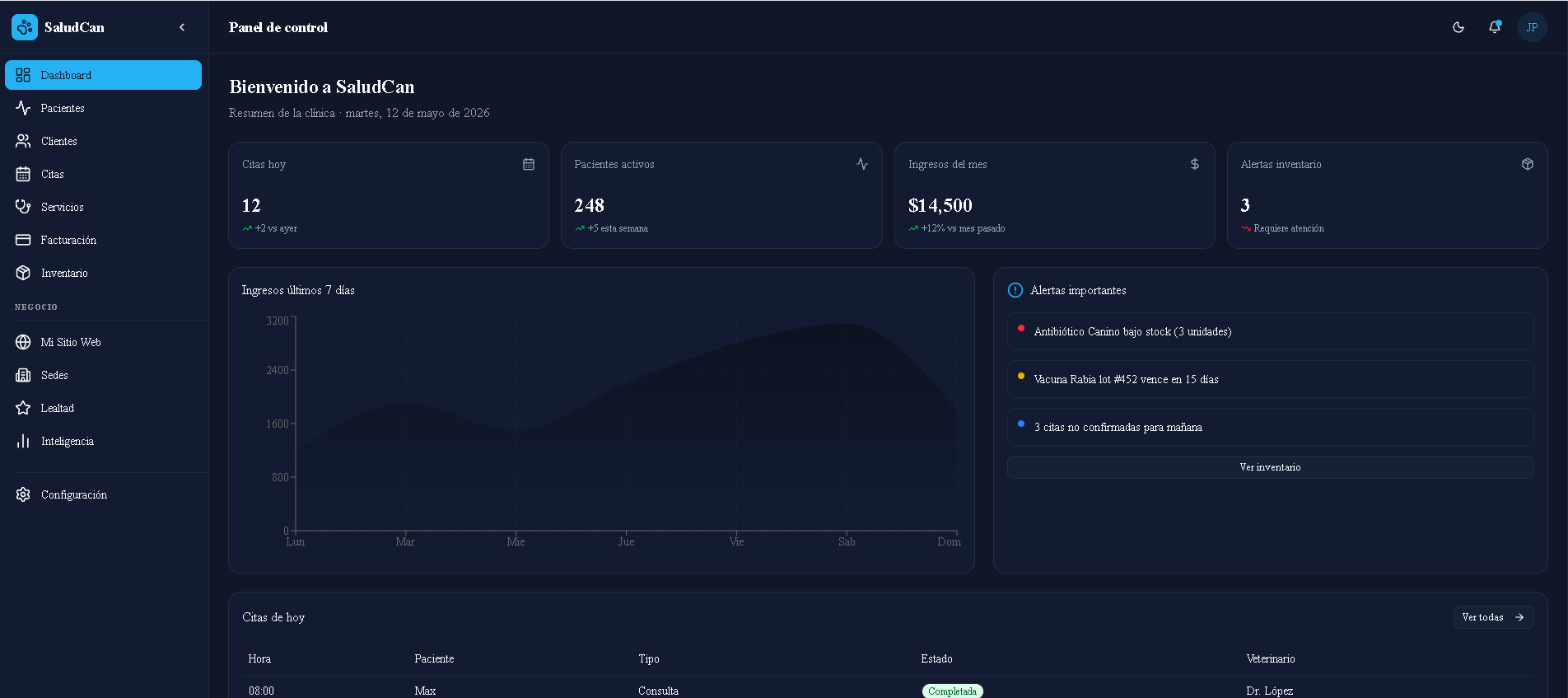Open 3 citas no confirmadas alert

[1270, 427]
